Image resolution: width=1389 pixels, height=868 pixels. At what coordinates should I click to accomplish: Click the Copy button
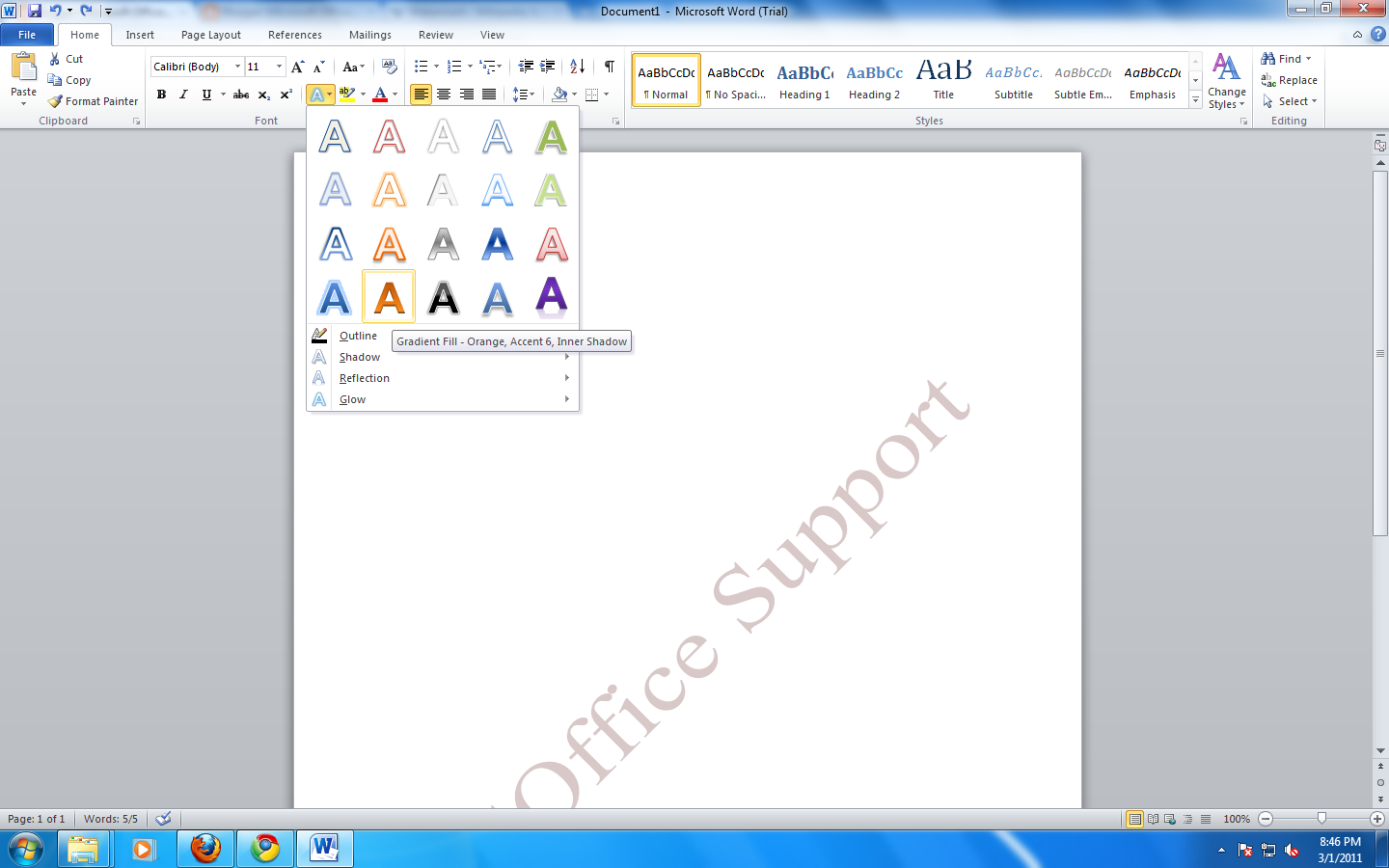(x=69, y=80)
